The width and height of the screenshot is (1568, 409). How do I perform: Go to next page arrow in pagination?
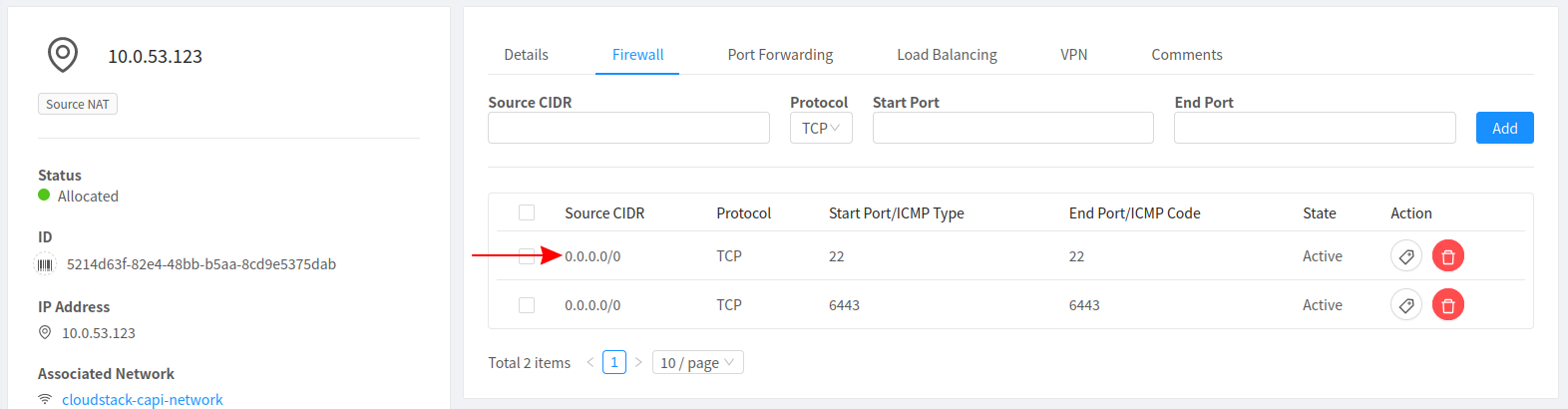pos(638,362)
